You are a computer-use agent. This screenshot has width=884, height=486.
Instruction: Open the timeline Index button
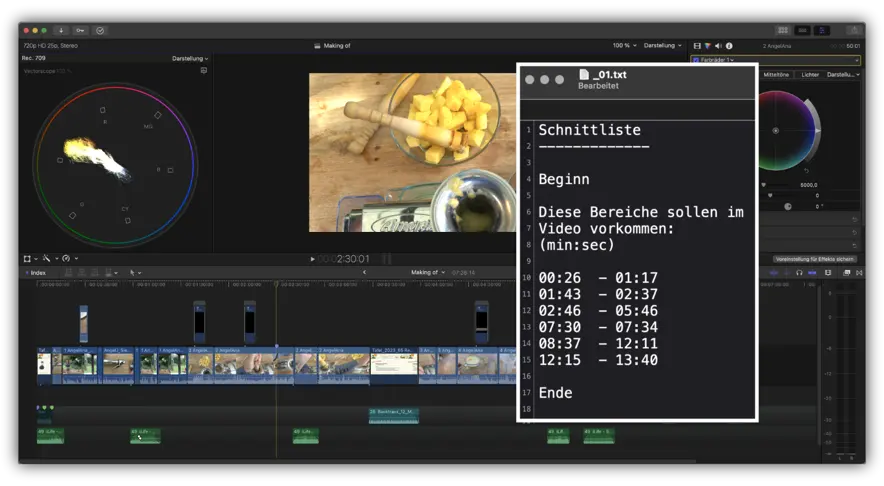pyautogui.click(x=38, y=273)
